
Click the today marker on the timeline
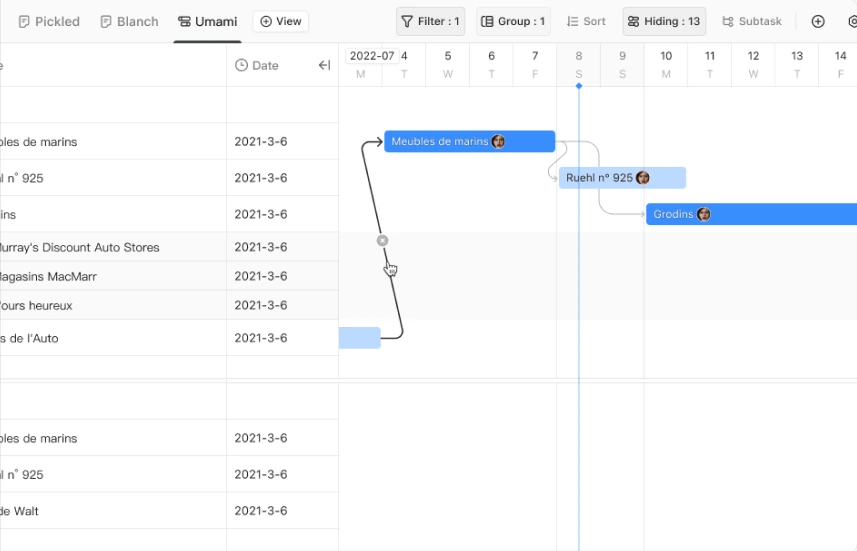[579, 86]
